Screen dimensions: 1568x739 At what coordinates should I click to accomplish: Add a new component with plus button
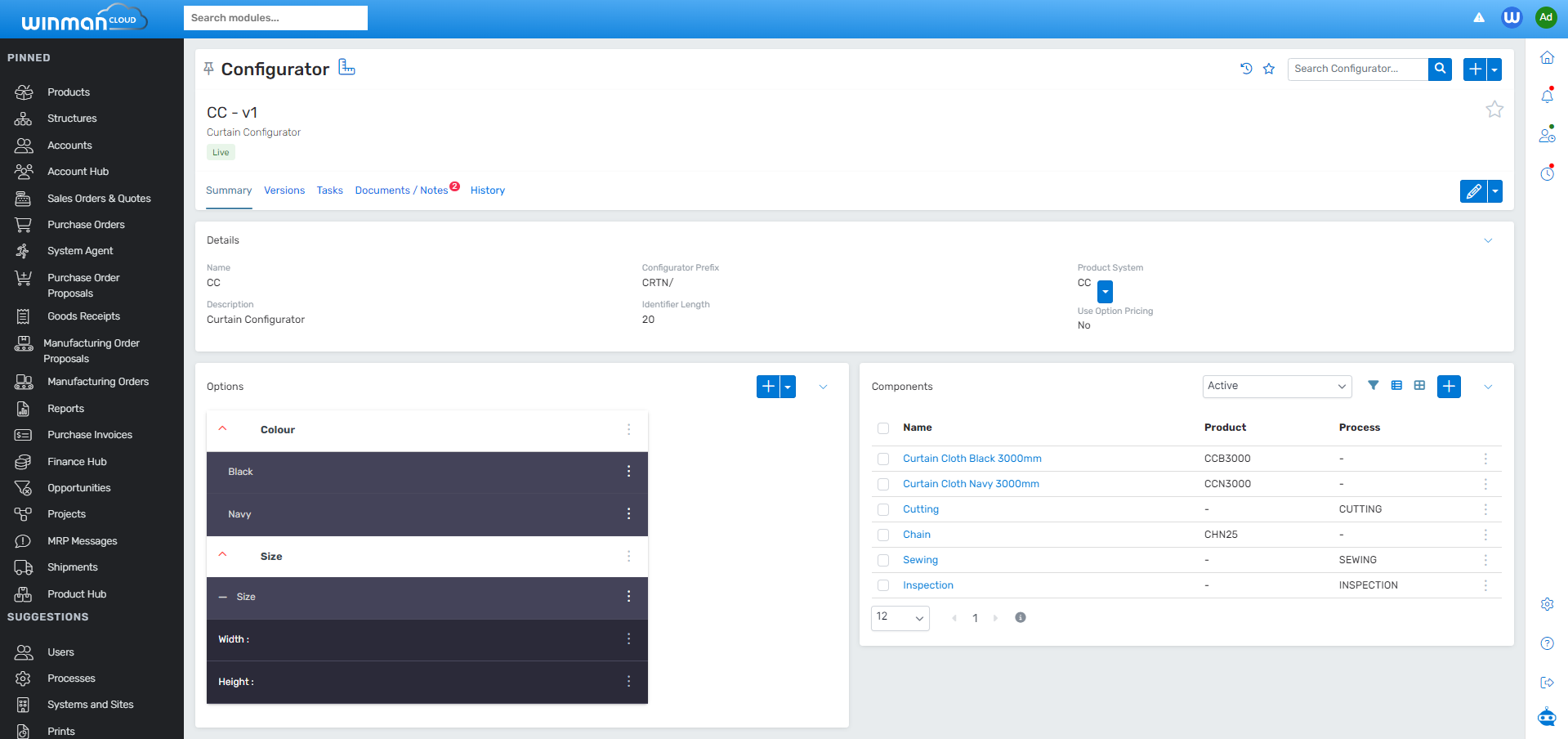(x=1449, y=387)
